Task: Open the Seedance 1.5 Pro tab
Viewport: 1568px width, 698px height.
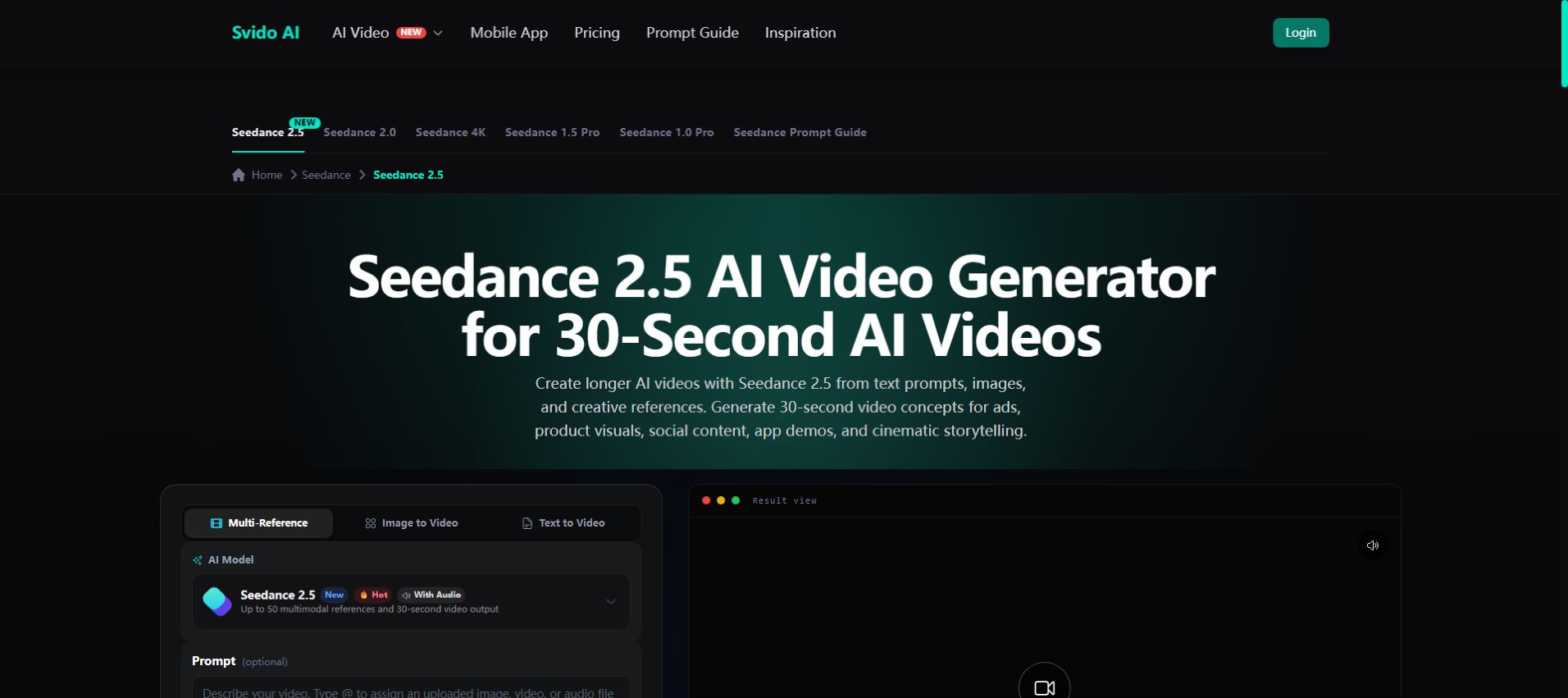Action: point(552,132)
